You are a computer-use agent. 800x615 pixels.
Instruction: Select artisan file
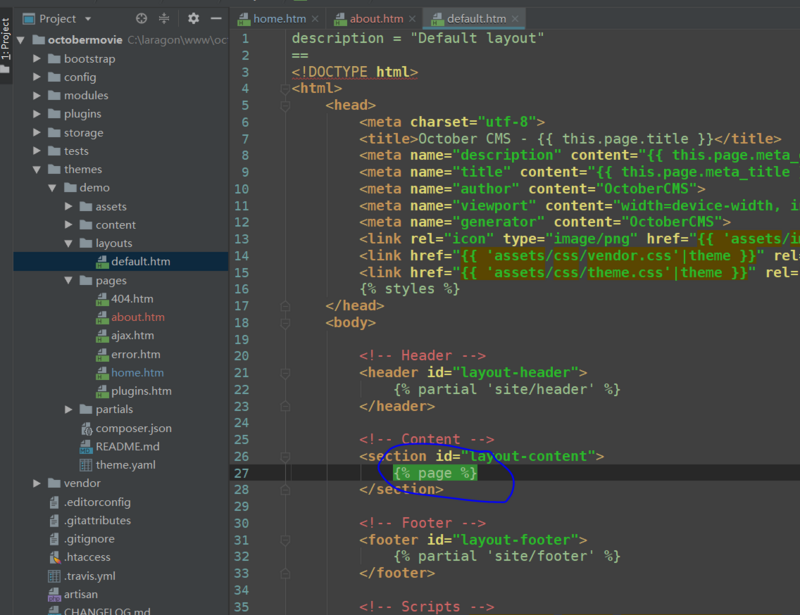pos(81,595)
